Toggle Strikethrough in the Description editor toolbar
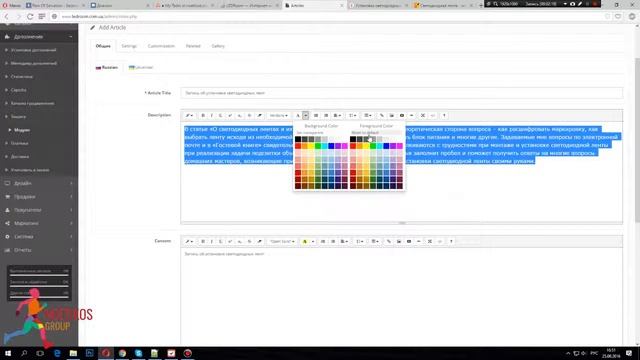The image size is (640, 360). pyautogui.click(x=249, y=116)
